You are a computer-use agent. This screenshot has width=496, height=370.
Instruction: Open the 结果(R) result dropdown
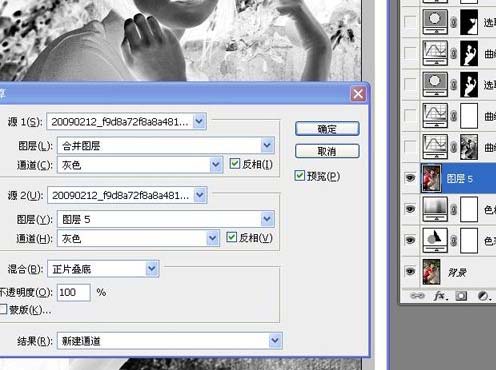170,341
